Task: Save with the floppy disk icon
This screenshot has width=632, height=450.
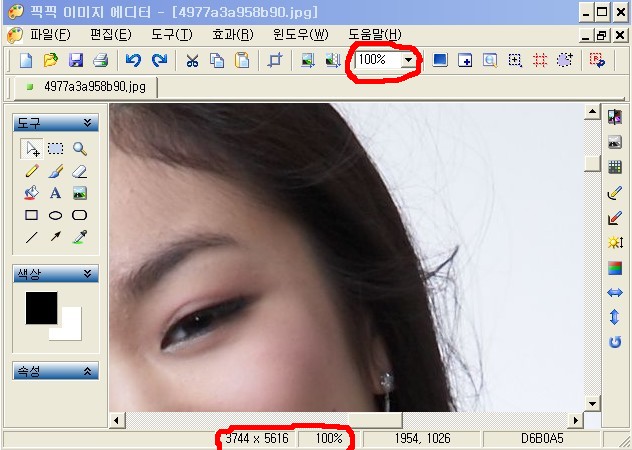Action: 76,61
